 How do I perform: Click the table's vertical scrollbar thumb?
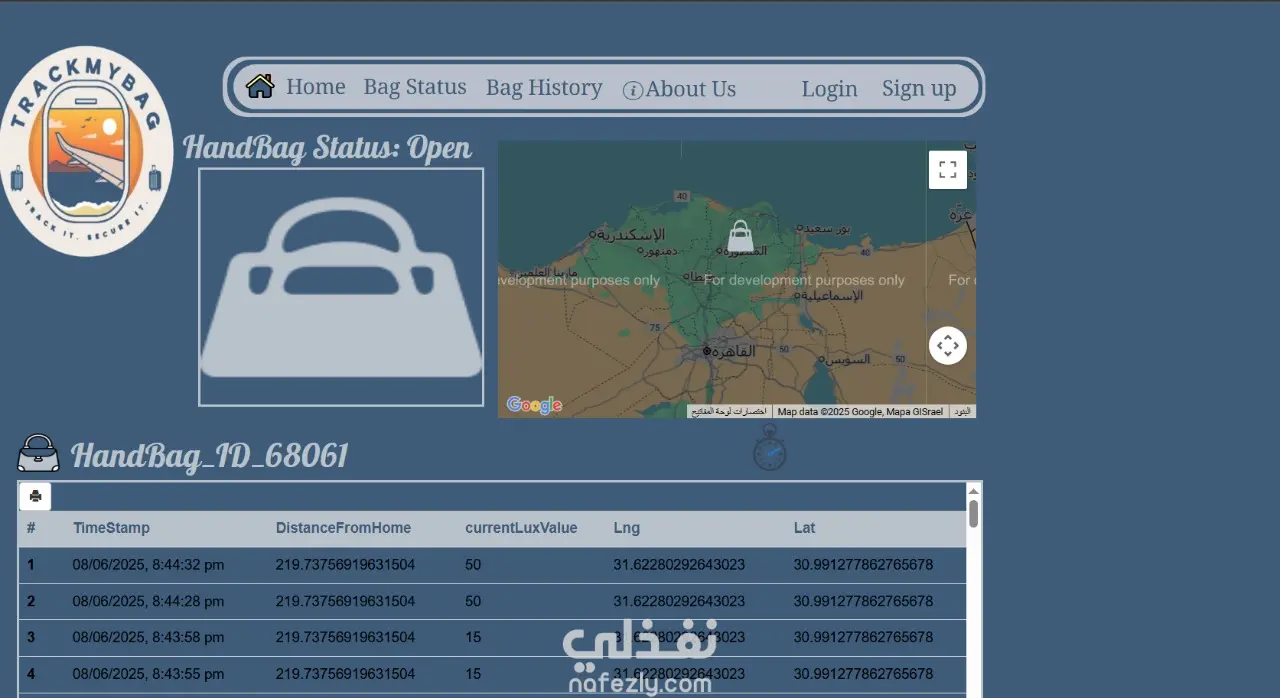(974, 514)
